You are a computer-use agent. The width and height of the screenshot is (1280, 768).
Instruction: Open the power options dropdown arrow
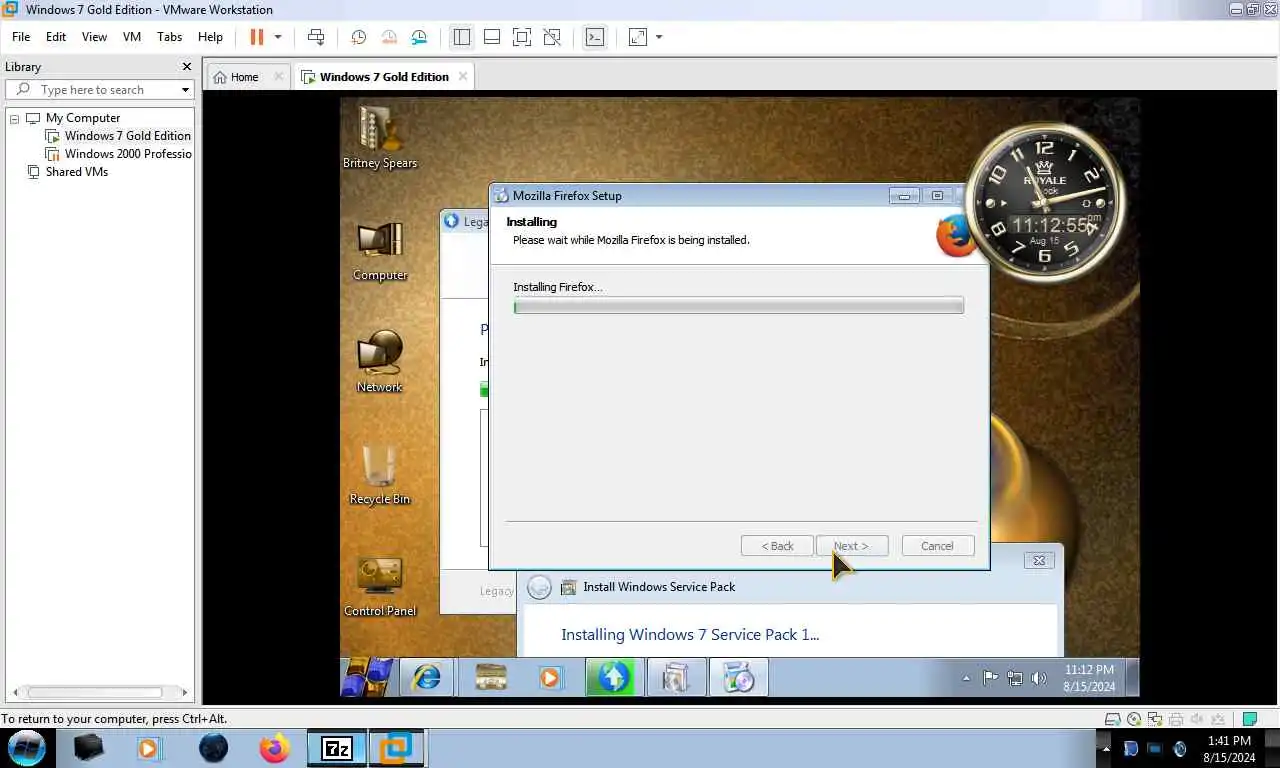(278, 37)
